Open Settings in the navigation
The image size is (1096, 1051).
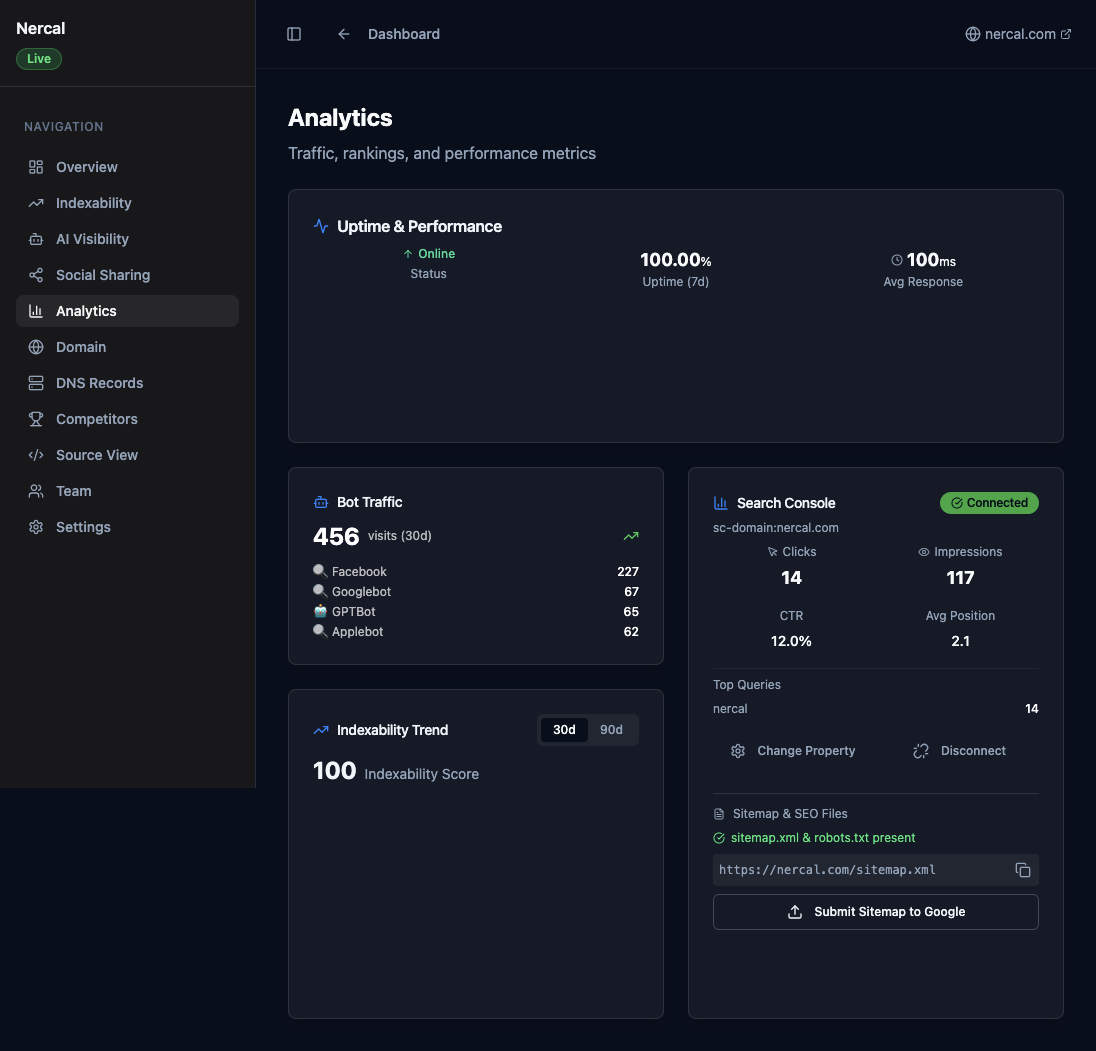coord(127,527)
